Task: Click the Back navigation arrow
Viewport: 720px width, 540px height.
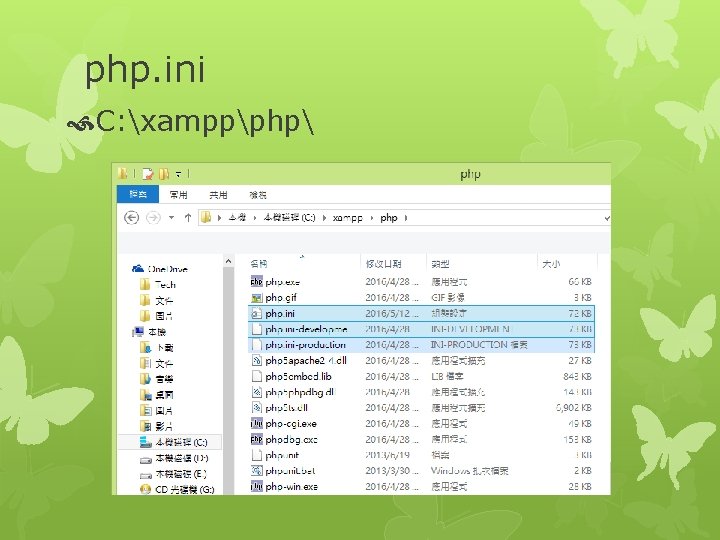Action: 132,218
